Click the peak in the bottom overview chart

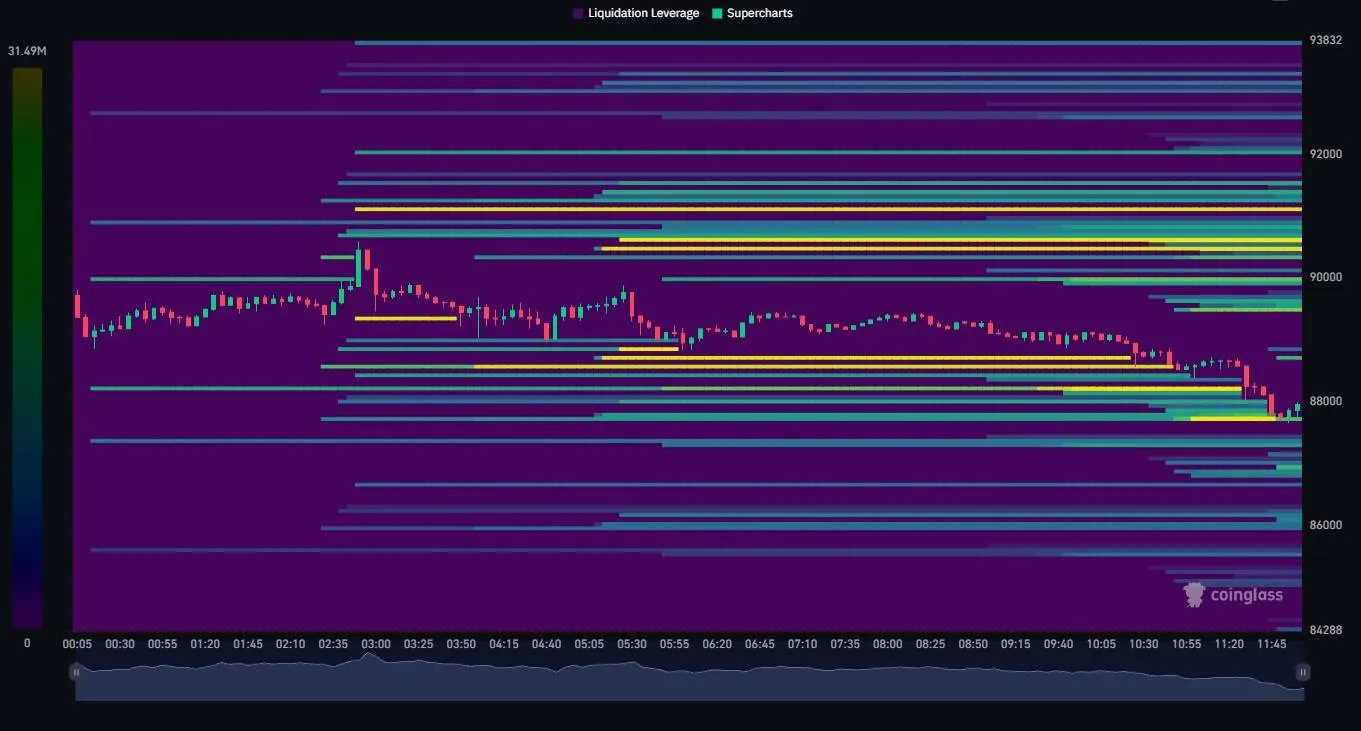point(369,656)
